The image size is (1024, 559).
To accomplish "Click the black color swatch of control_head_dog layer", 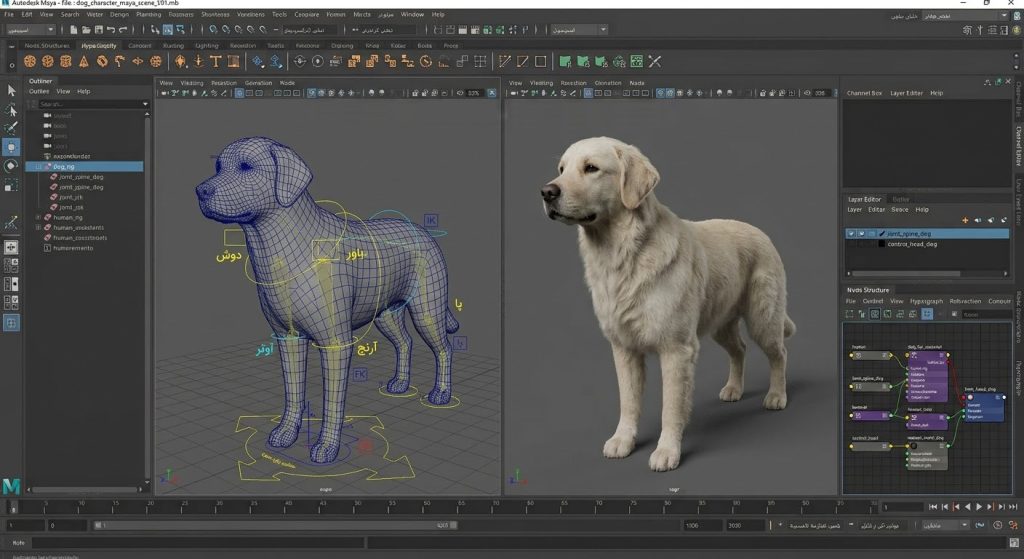I will point(882,244).
